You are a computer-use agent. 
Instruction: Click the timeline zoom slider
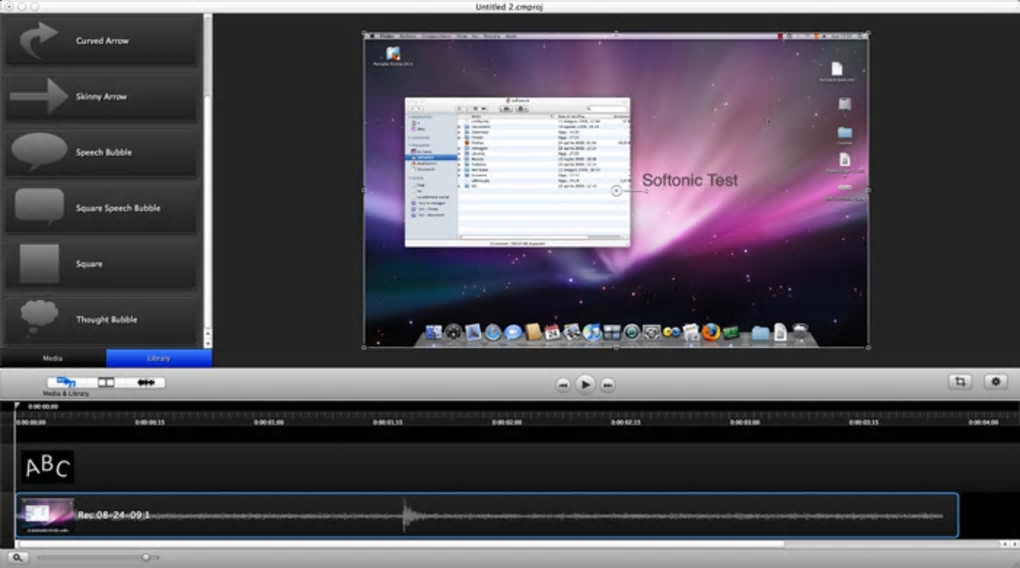pyautogui.click(x=146, y=557)
